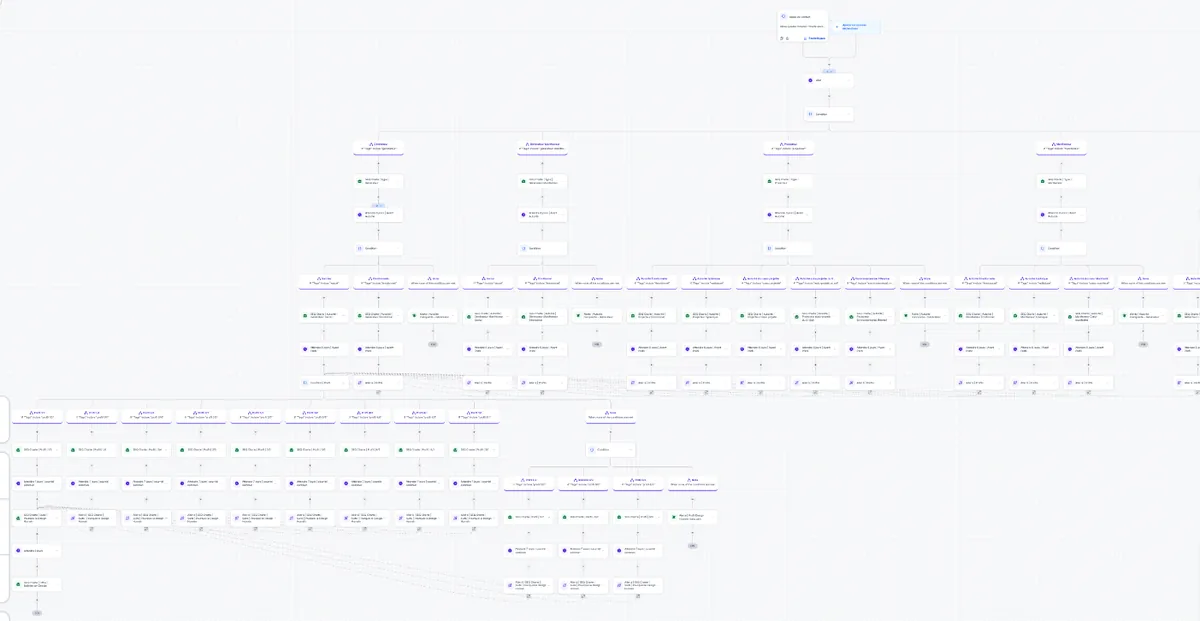Select the leftmost top-level branch header
This screenshot has width=1200, height=621.
point(379,146)
